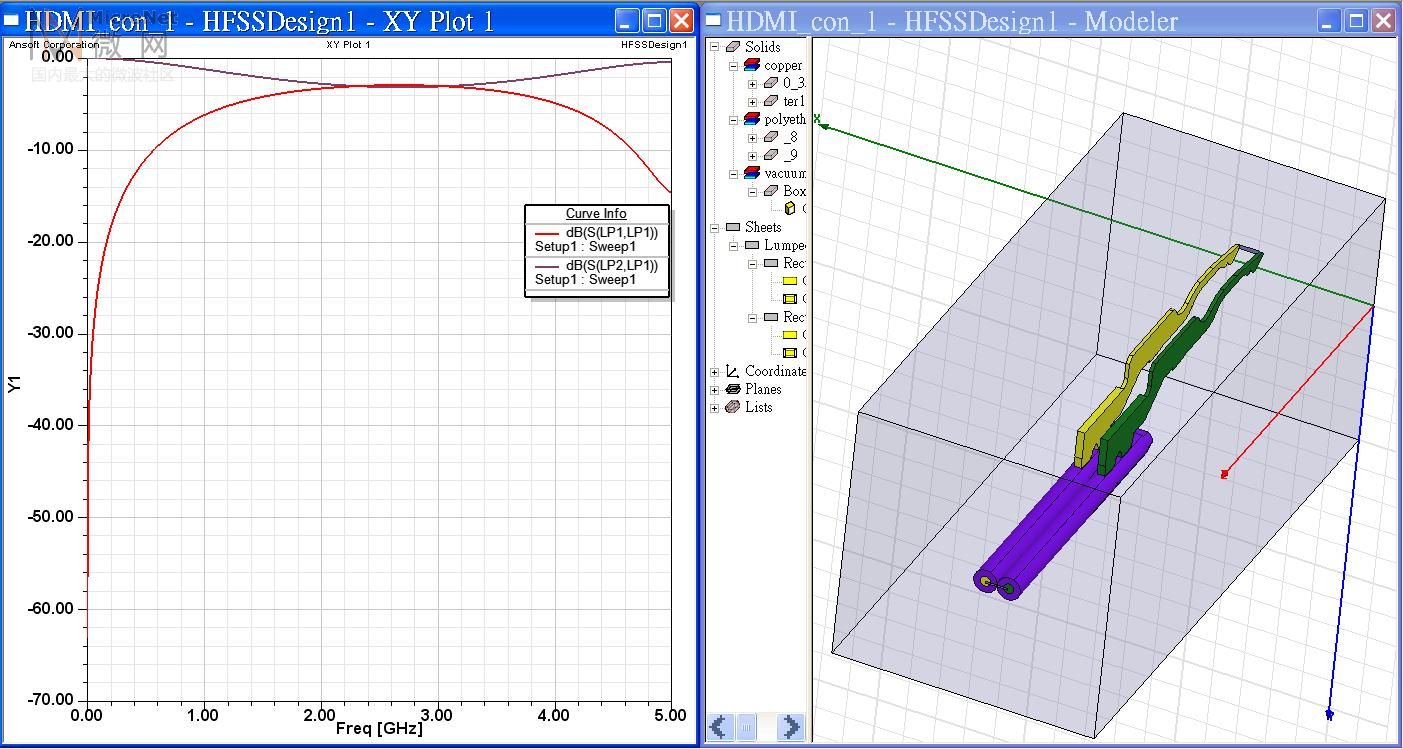Screen dimensions: 1403x749
Task: Collapse the polyethylene node
Action: (x=733, y=119)
